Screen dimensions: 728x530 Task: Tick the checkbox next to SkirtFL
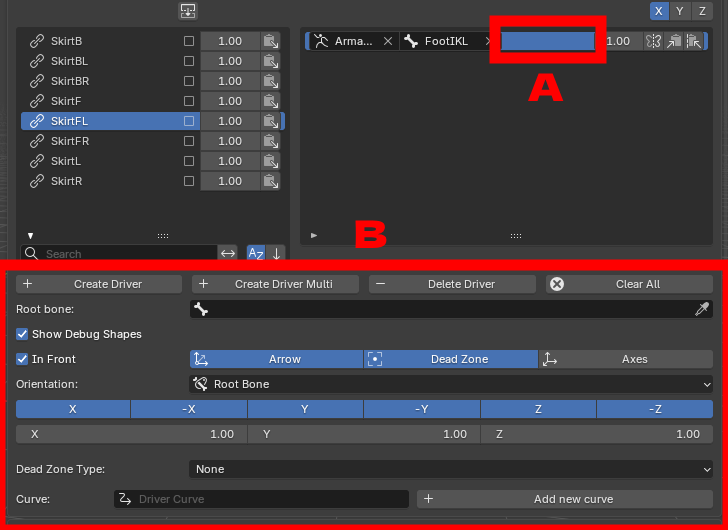tap(188, 121)
